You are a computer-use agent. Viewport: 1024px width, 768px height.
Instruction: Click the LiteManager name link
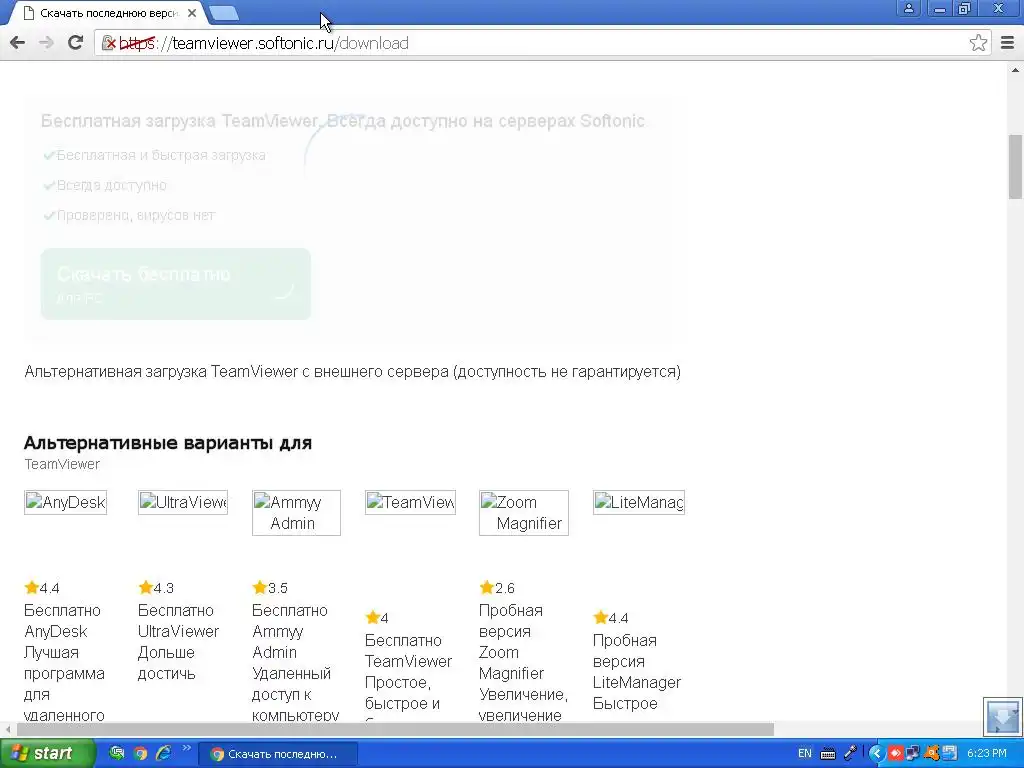pos(637,682)
